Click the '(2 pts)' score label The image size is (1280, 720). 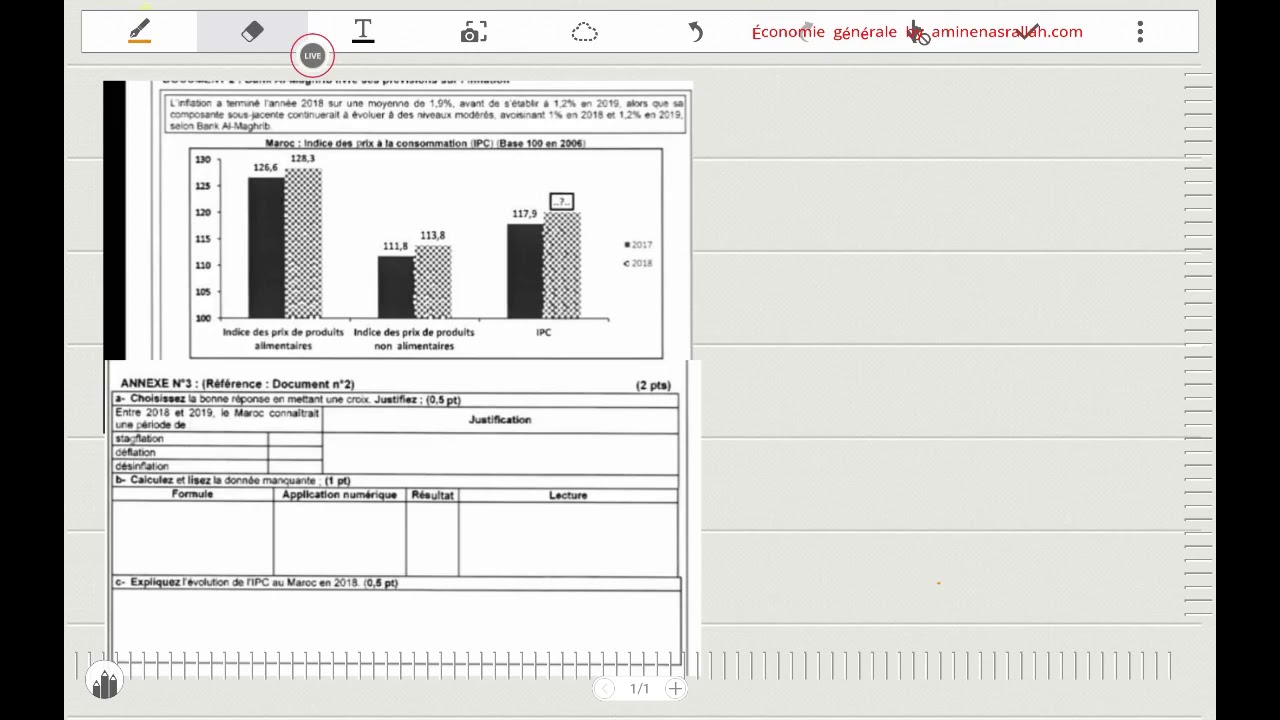[x=653, y=385]
